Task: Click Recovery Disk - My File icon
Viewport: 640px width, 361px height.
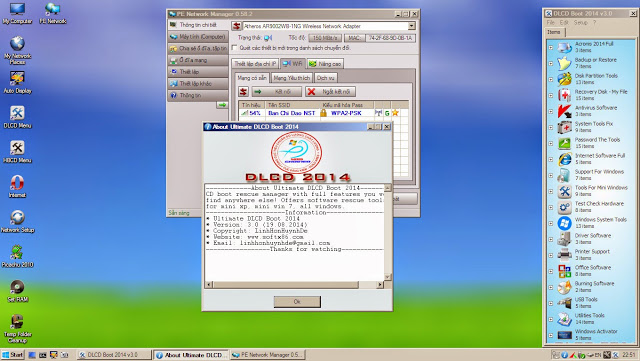Action: click(564, 95)
